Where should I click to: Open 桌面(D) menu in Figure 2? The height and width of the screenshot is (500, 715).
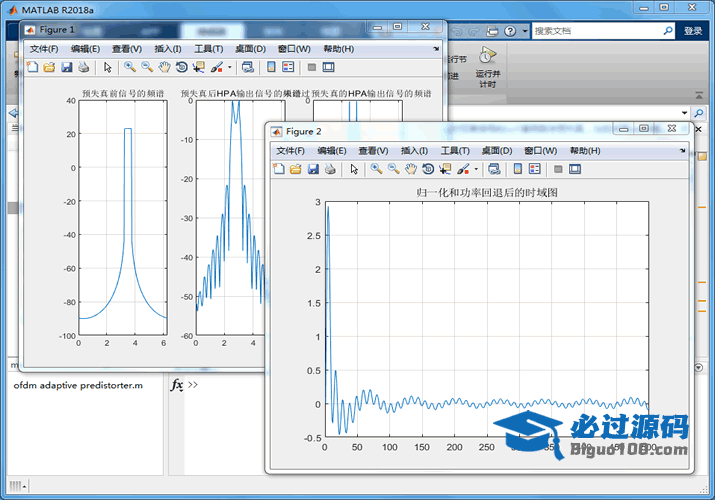coord(497,151)
